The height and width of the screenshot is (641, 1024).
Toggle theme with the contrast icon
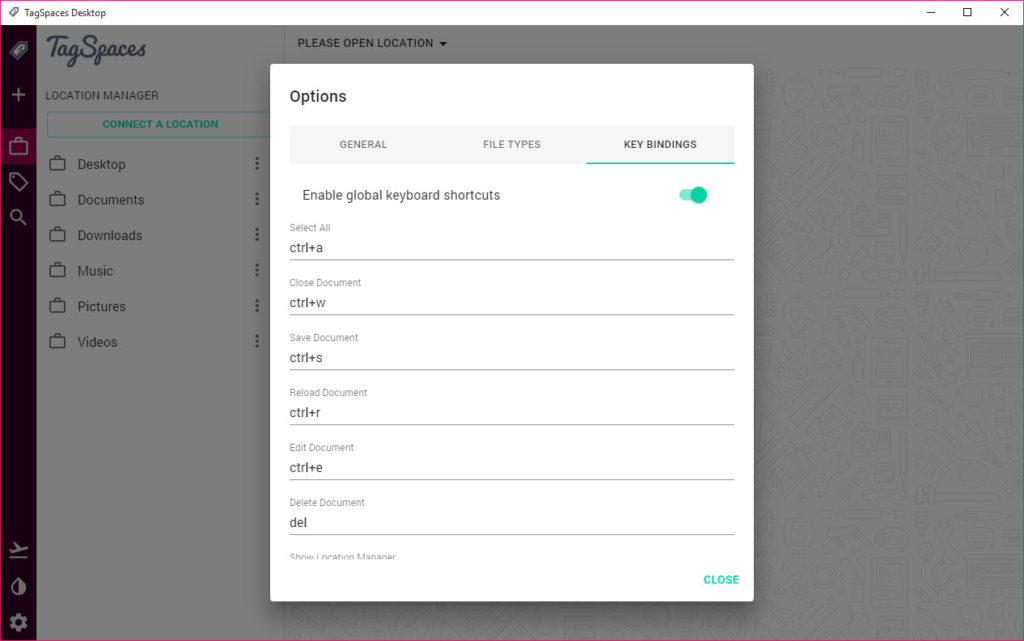18,586
